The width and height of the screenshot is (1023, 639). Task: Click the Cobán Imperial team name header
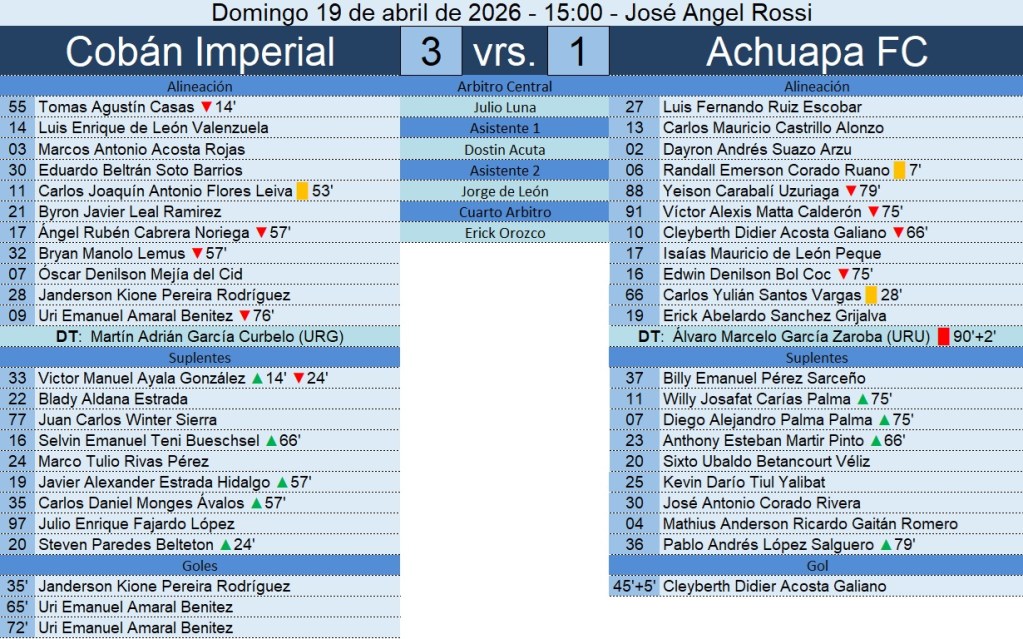coord(200,52)
